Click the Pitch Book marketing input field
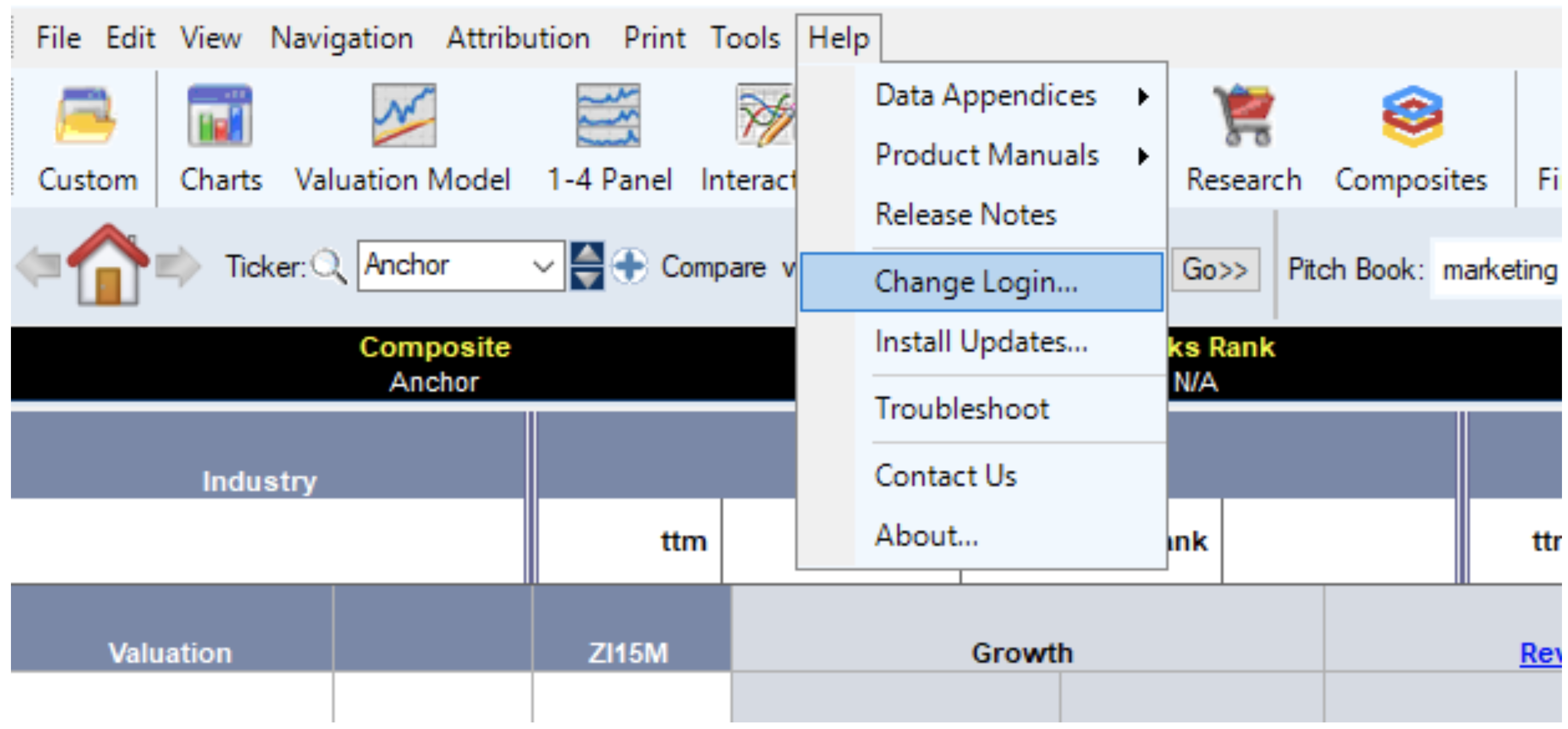 pos(1497,270)
